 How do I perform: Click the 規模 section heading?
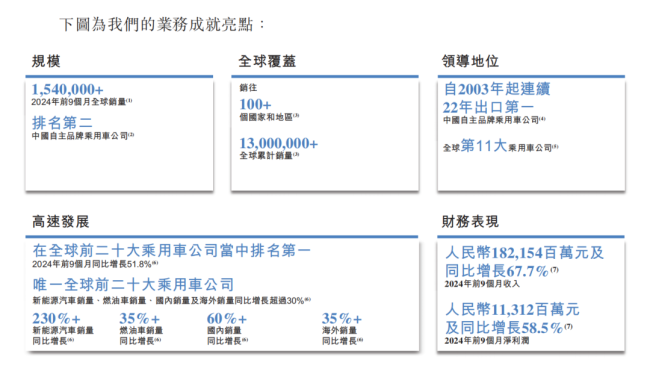pyautogui.click(x=46, y=61)
